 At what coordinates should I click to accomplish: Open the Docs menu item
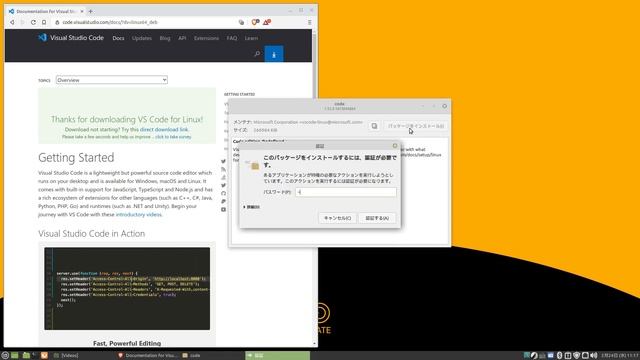coord(118,38)
